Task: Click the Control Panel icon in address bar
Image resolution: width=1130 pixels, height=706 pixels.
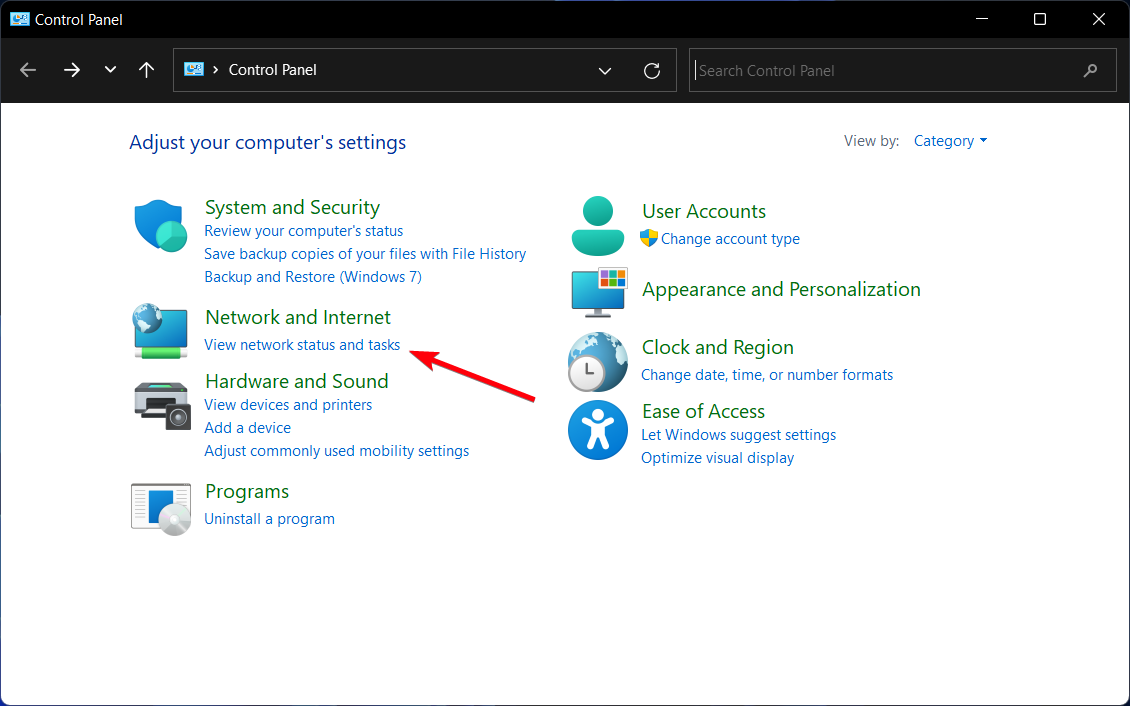Action: pyautogui.click(x=194, y=70)
